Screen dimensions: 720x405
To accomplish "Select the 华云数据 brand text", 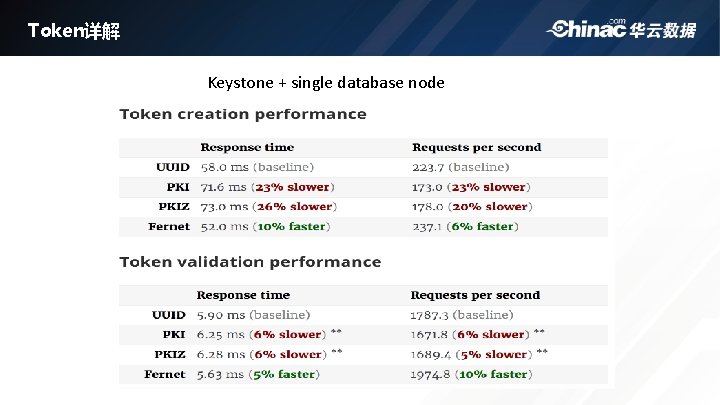I will pyautogui.click(x=663, y=30).
